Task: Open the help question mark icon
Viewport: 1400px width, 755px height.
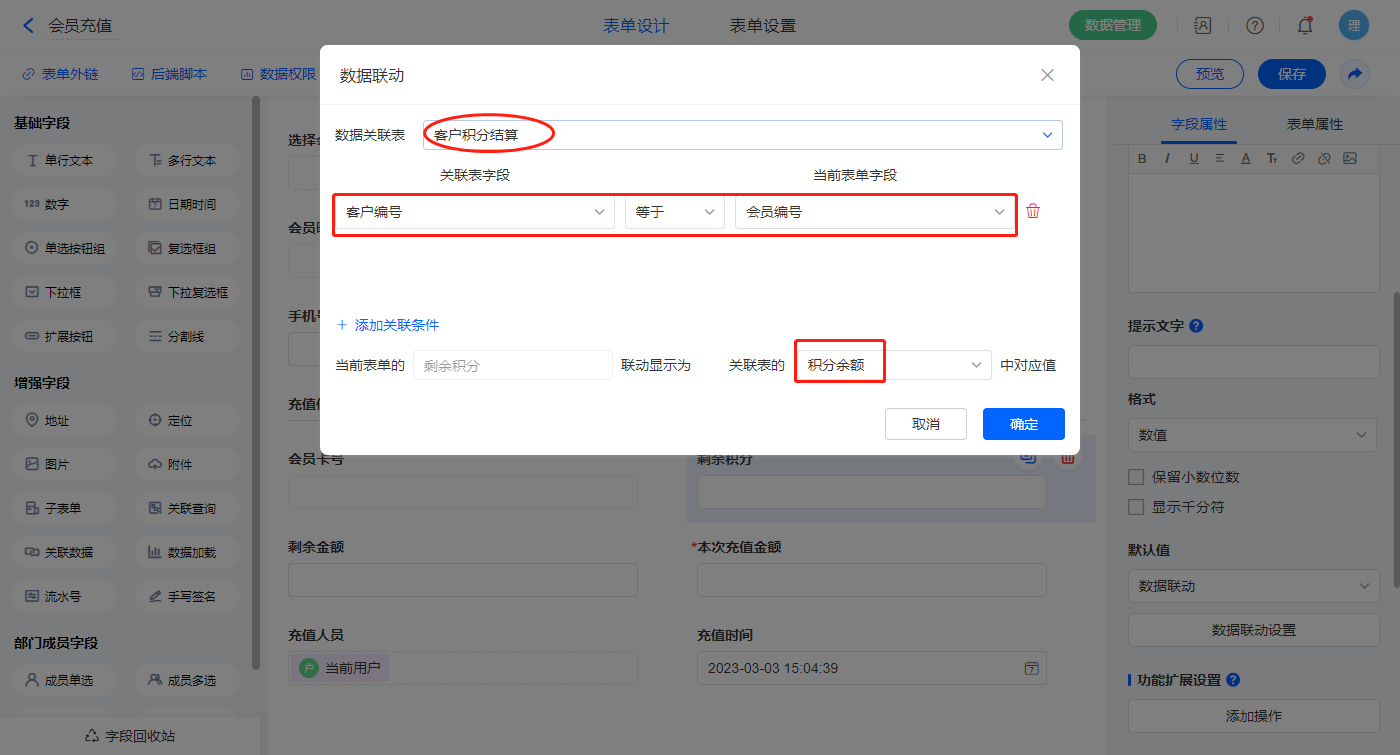Action: (x=1254, y=26)
